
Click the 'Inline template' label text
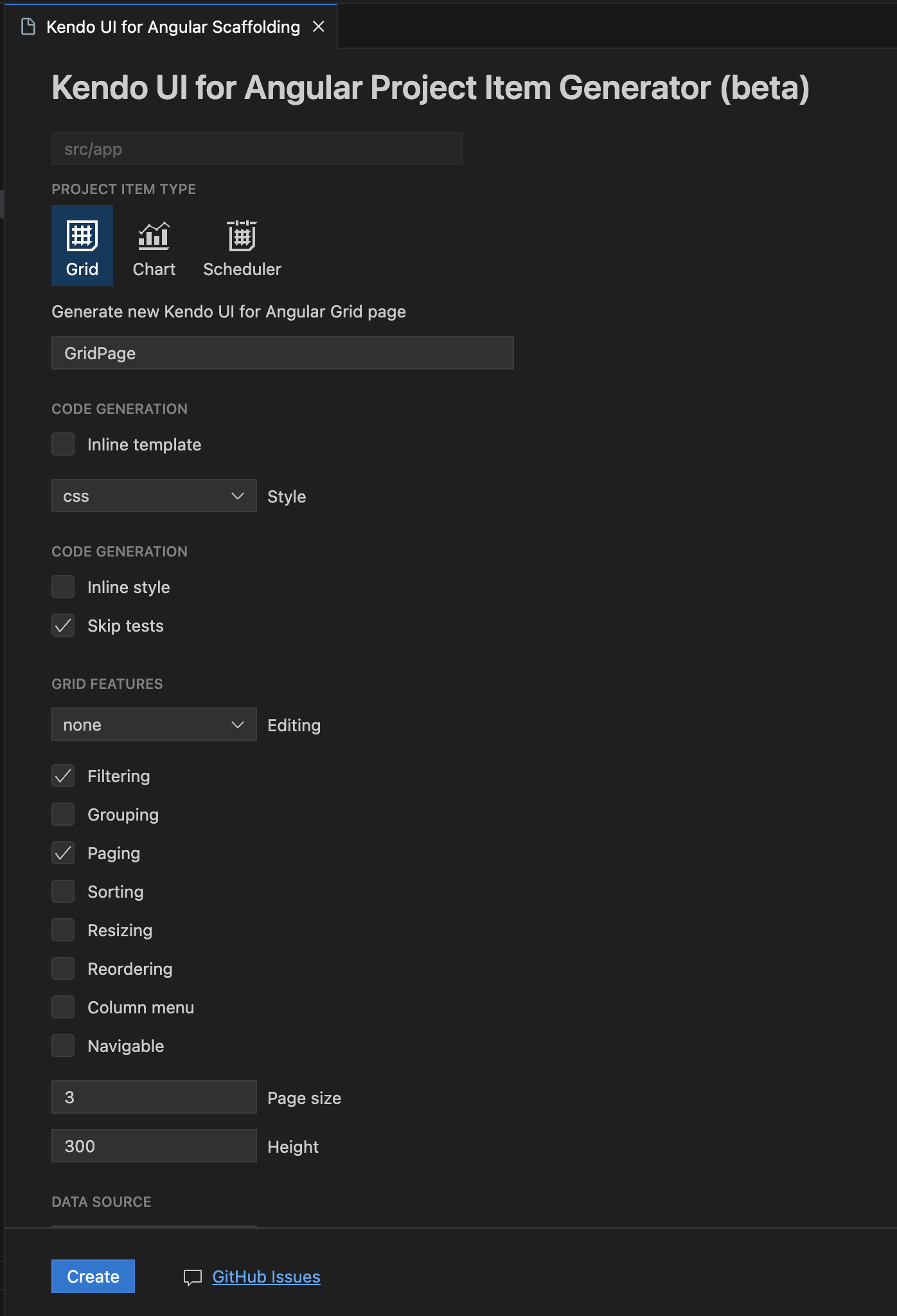145,445
